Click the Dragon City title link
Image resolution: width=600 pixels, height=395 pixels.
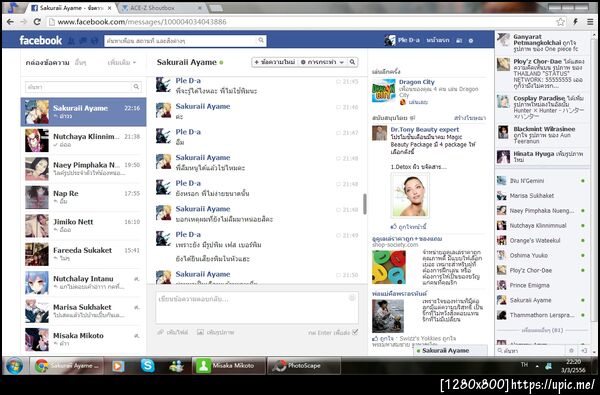point(417,82)
